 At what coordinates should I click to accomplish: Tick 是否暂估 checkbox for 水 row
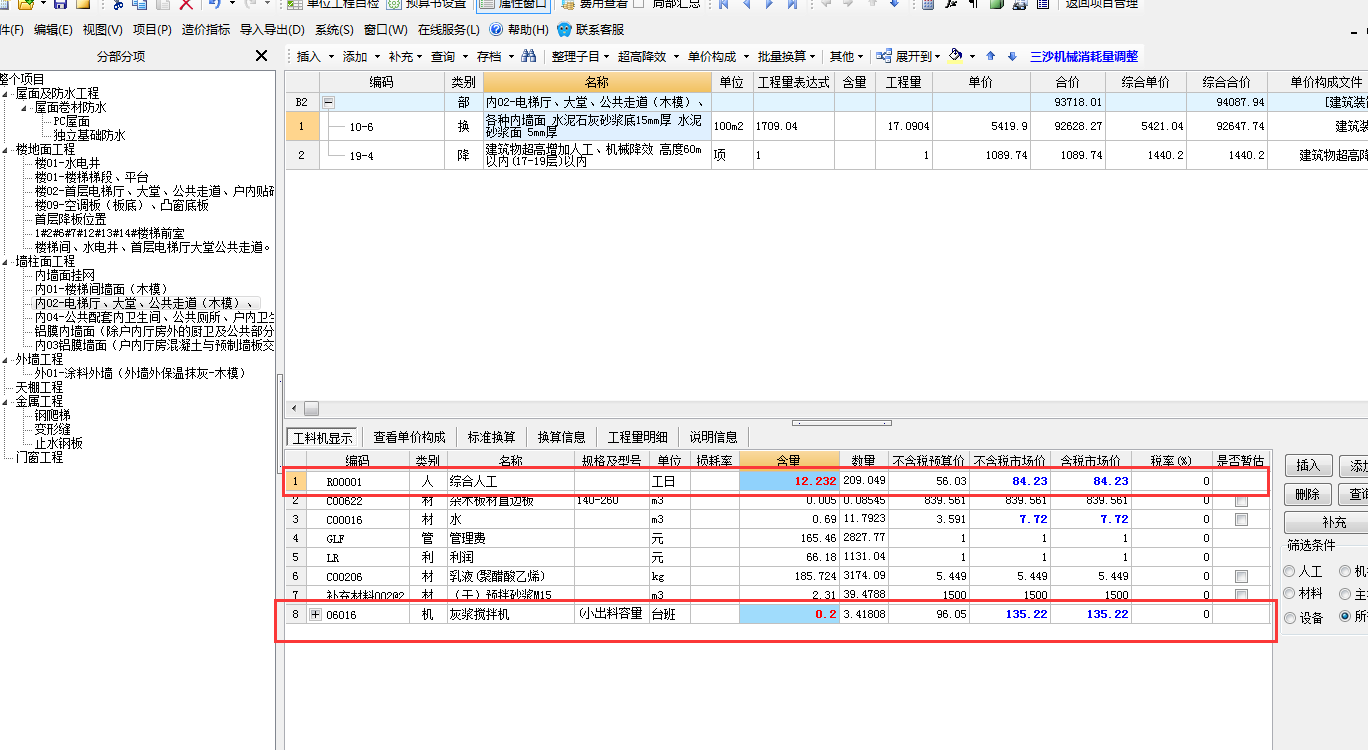pos(1241,520)
